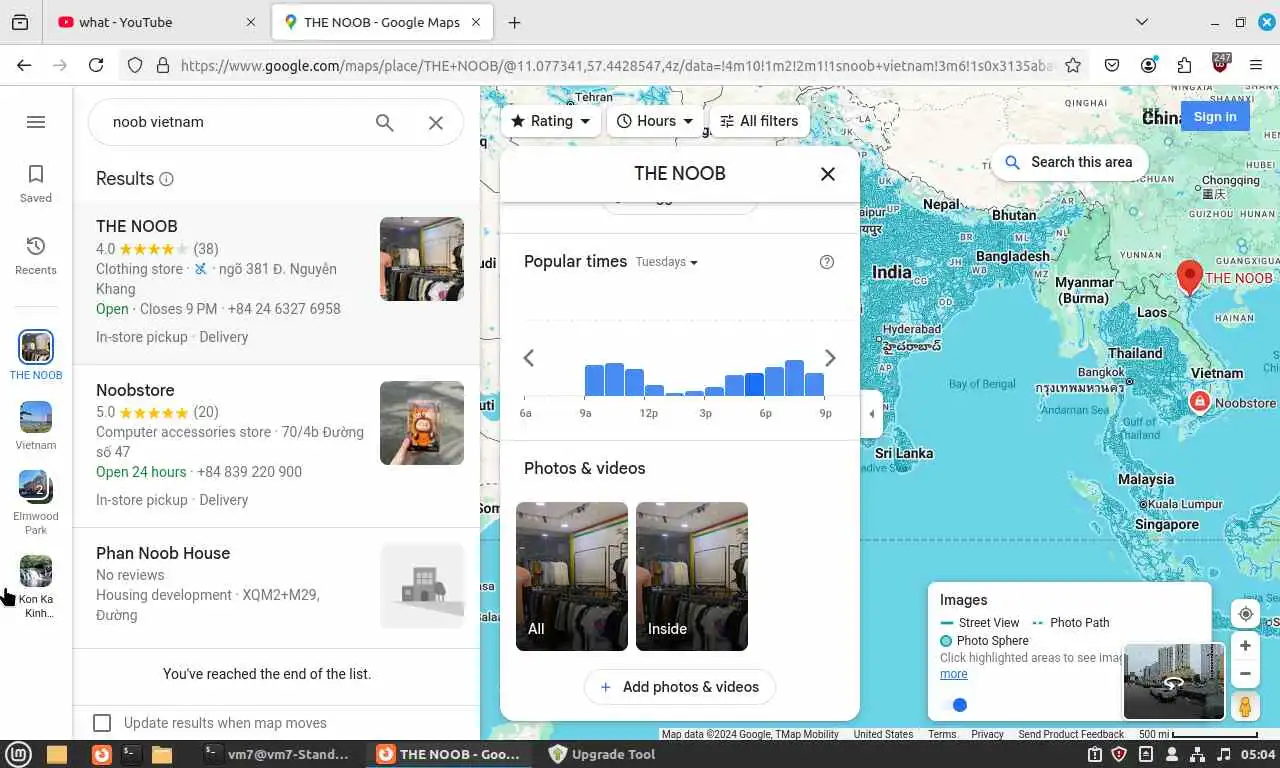
Task: Open the Firefox recent browsing icon
Action: coord(20,22)
